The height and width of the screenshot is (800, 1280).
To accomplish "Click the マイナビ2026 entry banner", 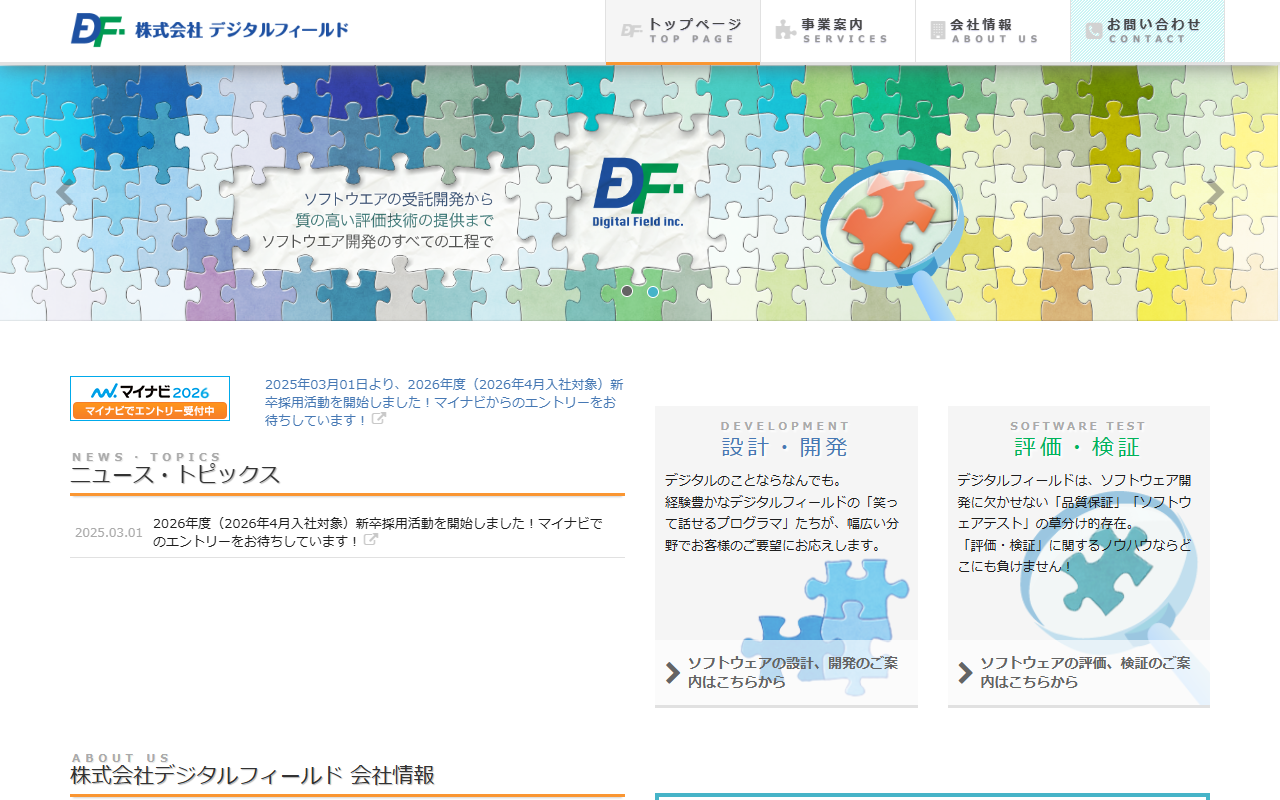I will click(x=150, y=398).
